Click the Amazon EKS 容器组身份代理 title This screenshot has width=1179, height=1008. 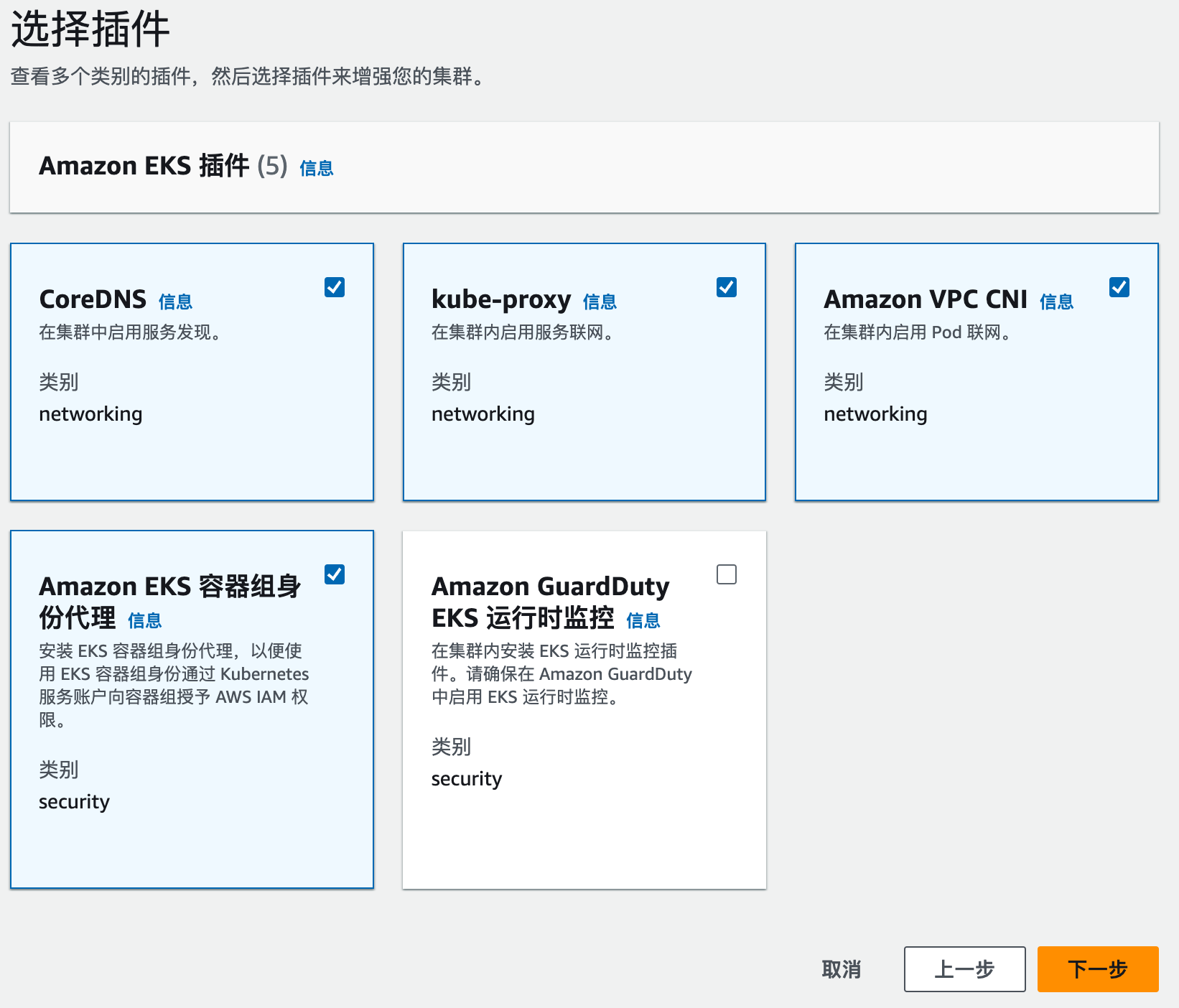(169, 602)
